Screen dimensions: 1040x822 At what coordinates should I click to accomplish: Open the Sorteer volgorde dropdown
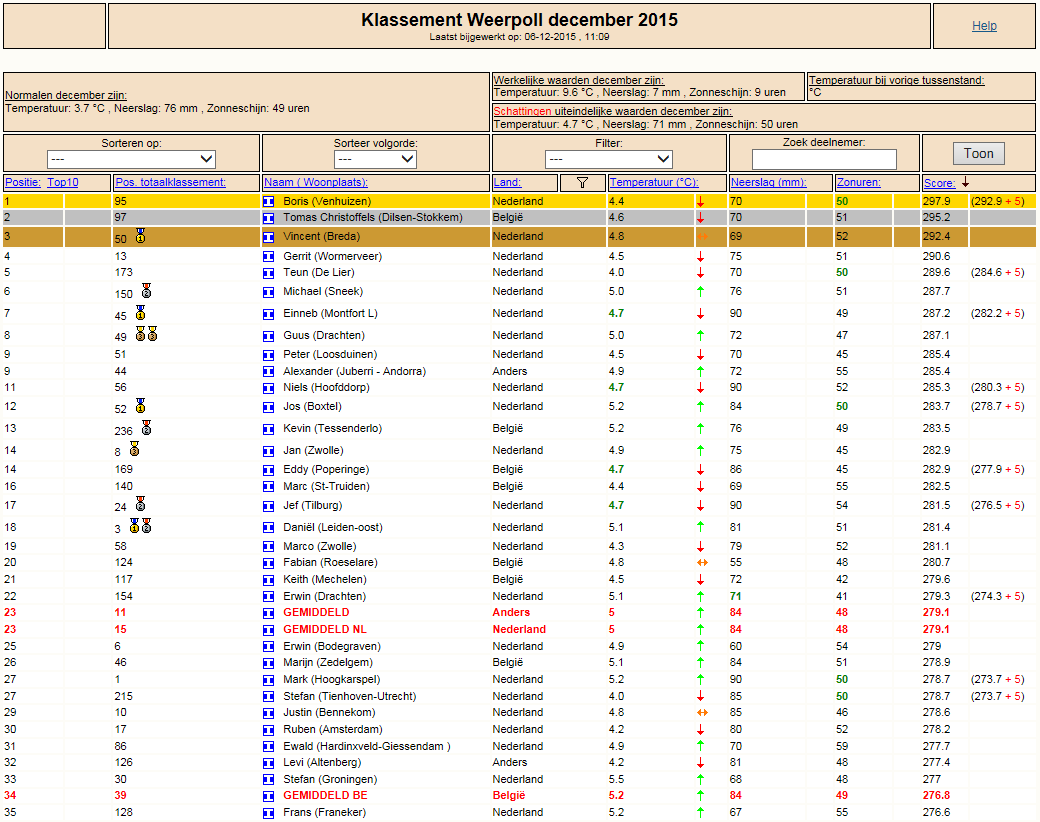(375, 159)
